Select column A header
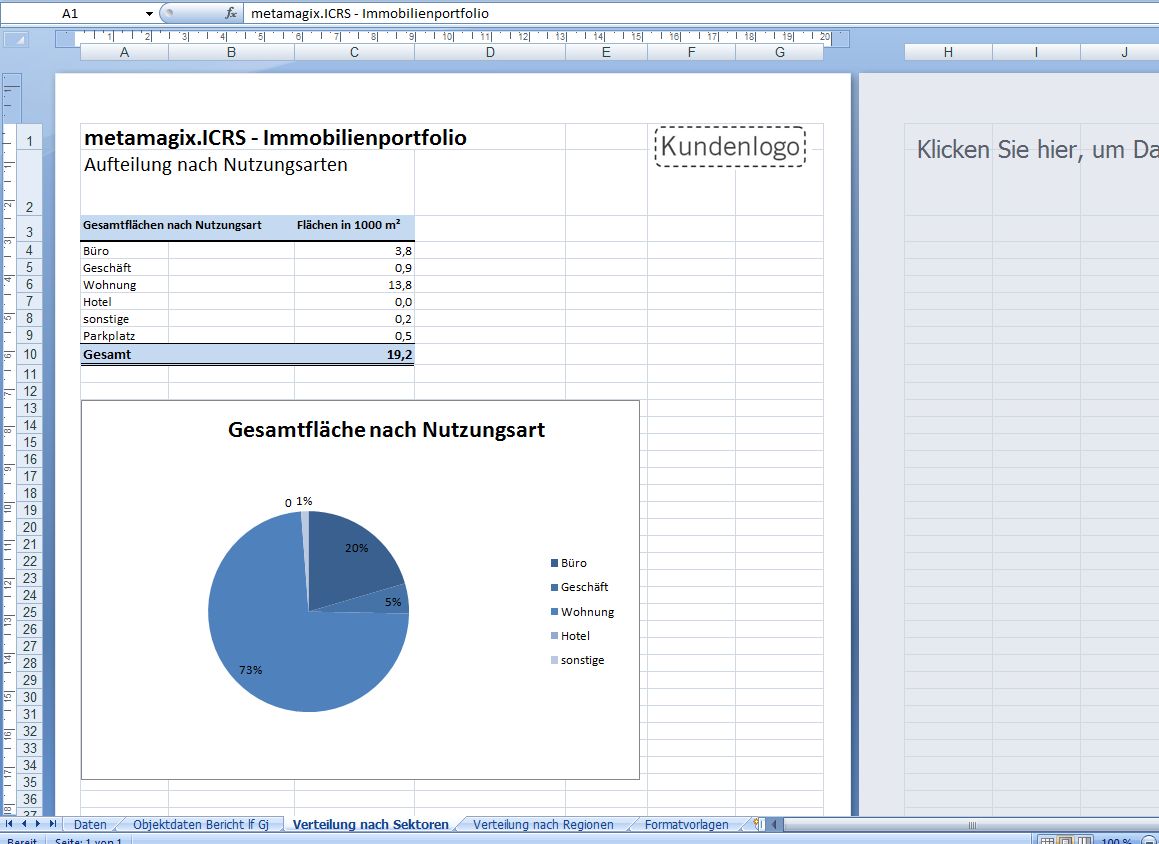 124,52
